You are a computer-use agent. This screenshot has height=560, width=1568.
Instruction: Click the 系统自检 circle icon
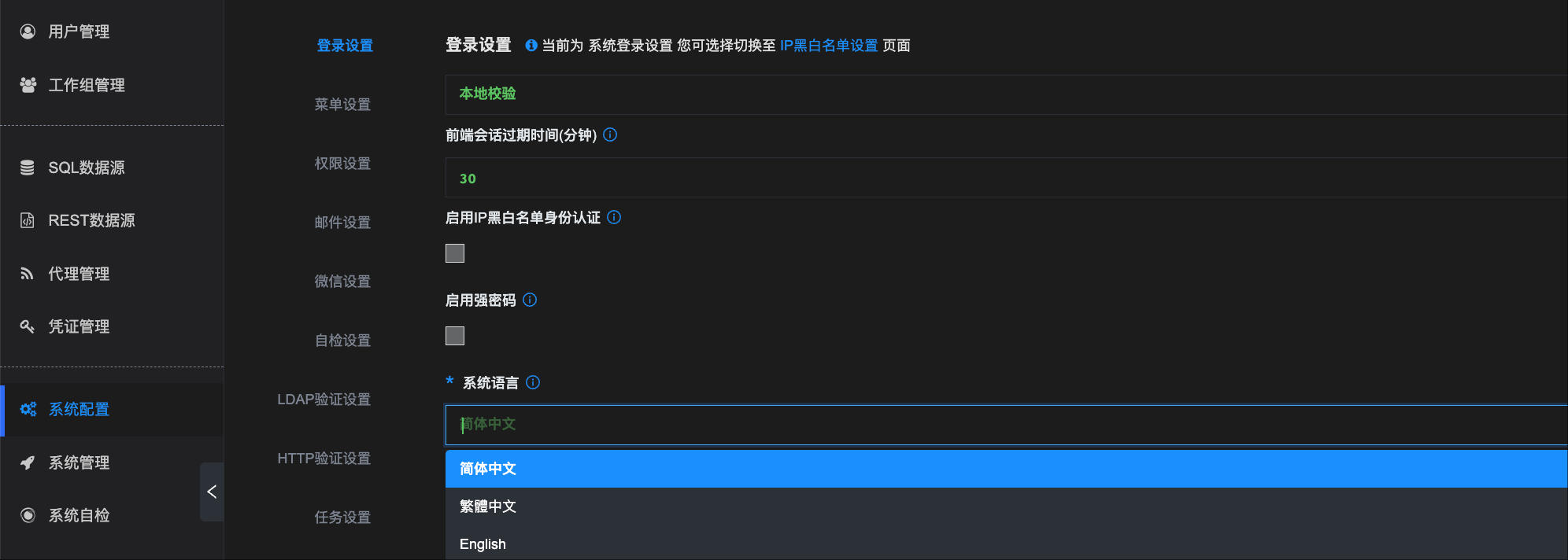pyautogui.click(x=28, y=515)
